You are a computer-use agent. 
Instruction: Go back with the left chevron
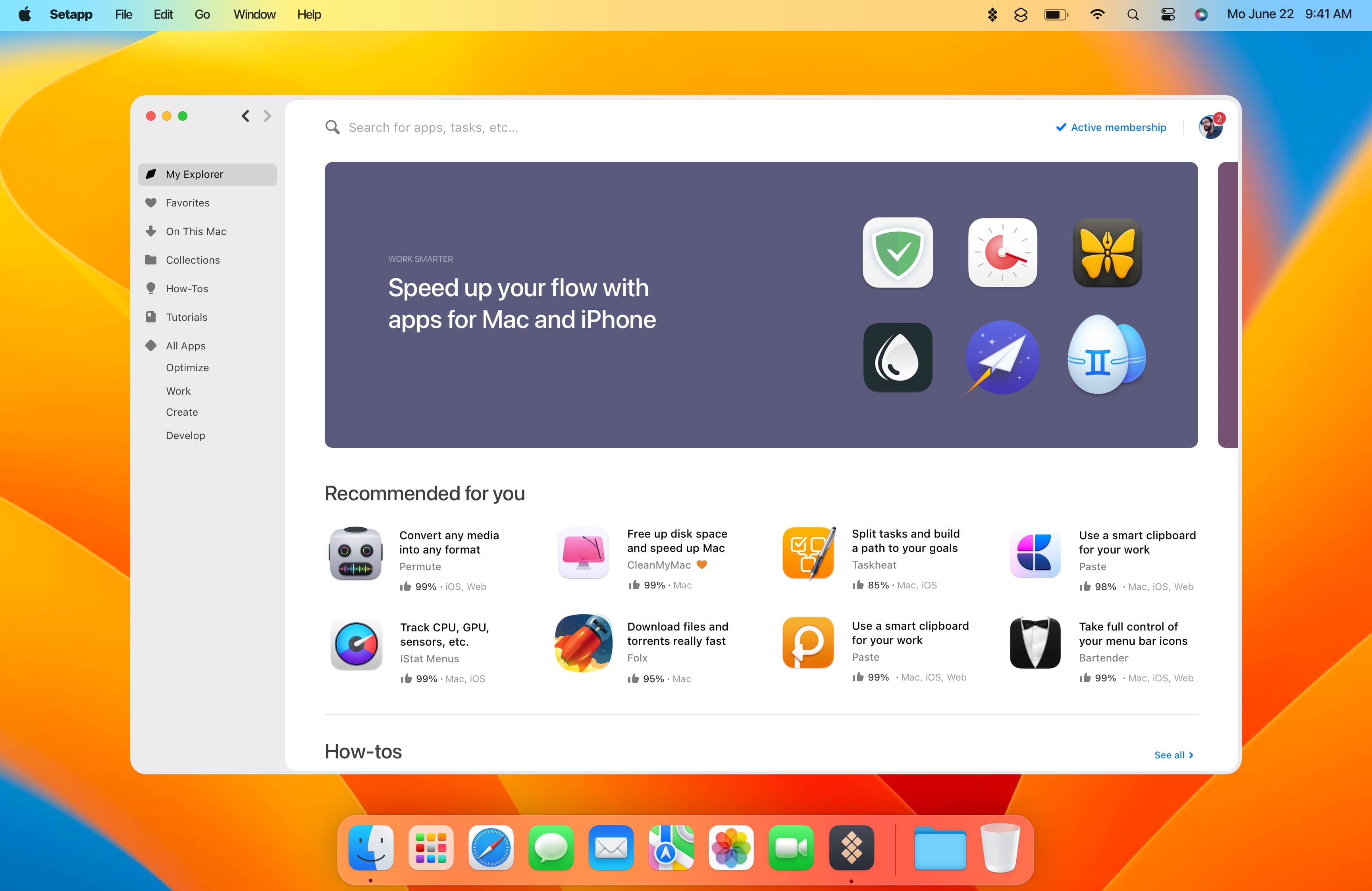[246, 116]
